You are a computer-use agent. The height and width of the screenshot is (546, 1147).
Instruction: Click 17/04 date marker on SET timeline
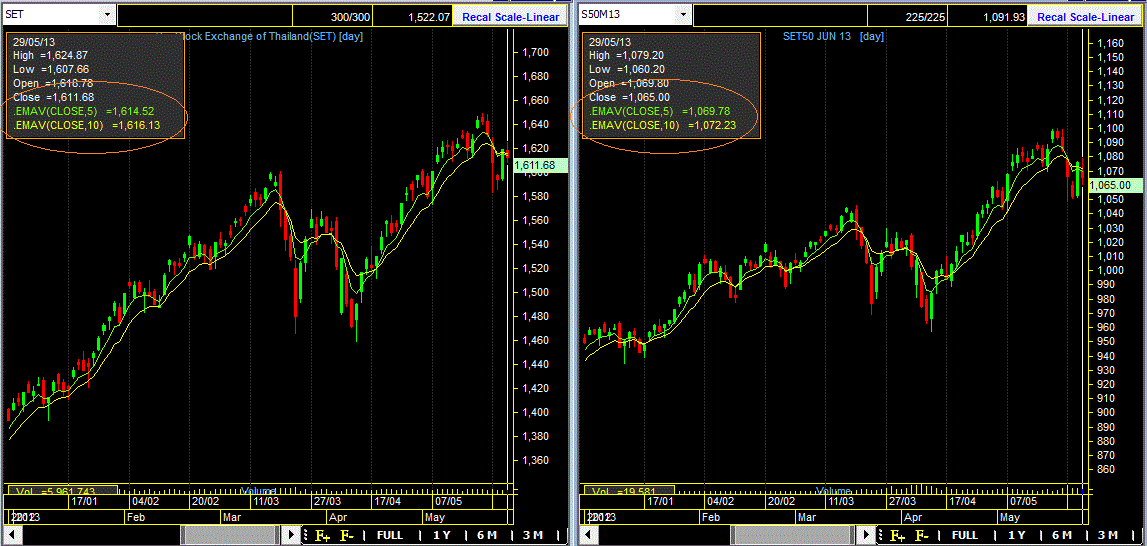(x=388, y=501)
